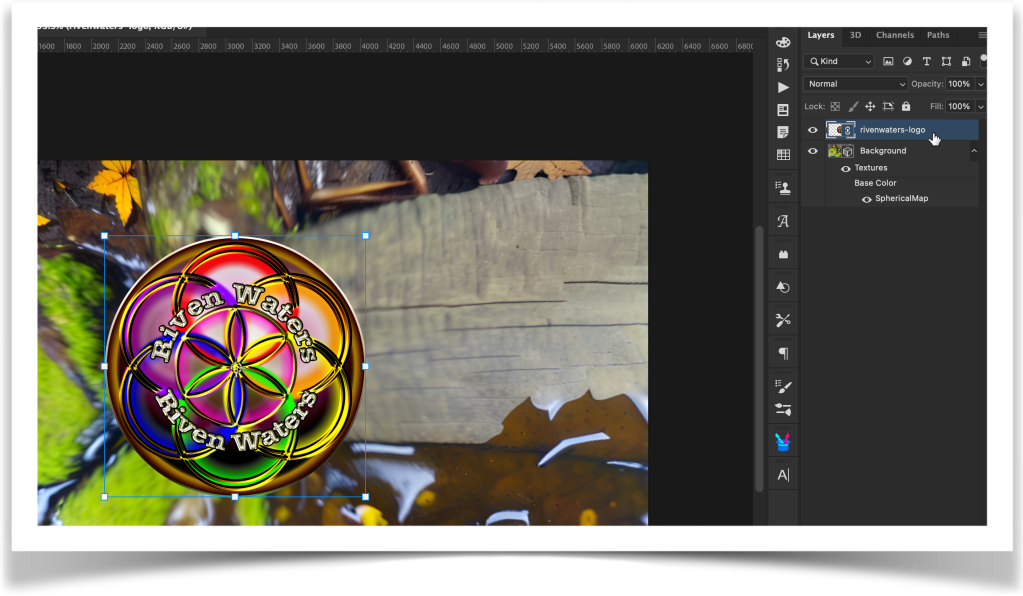This screenshot has height=596, width=1023.
Task: Open the Opacity slider dropdown arrow
Action: click(x=981, y=84)
